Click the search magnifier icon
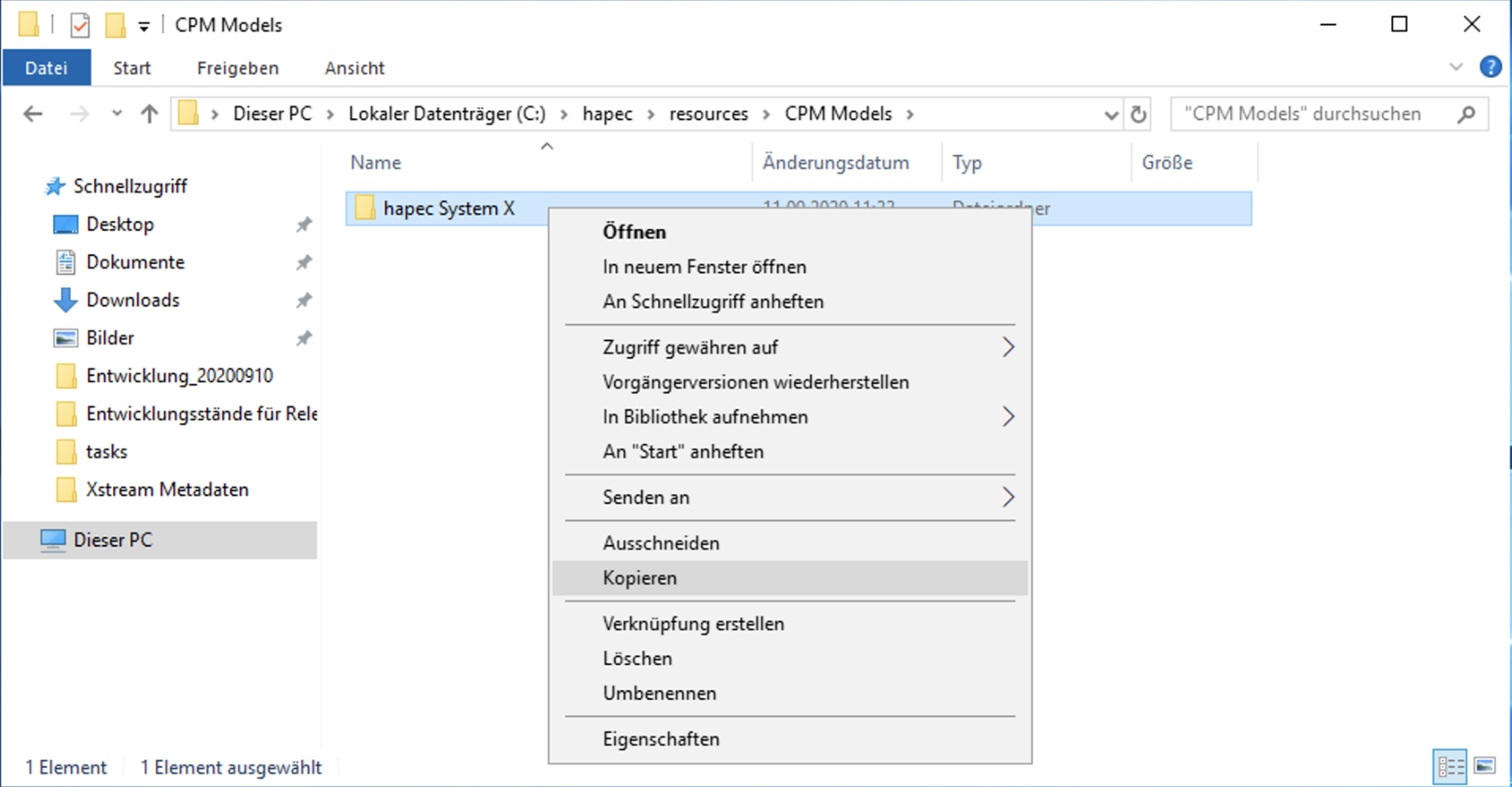 (x=1467, y=114)
